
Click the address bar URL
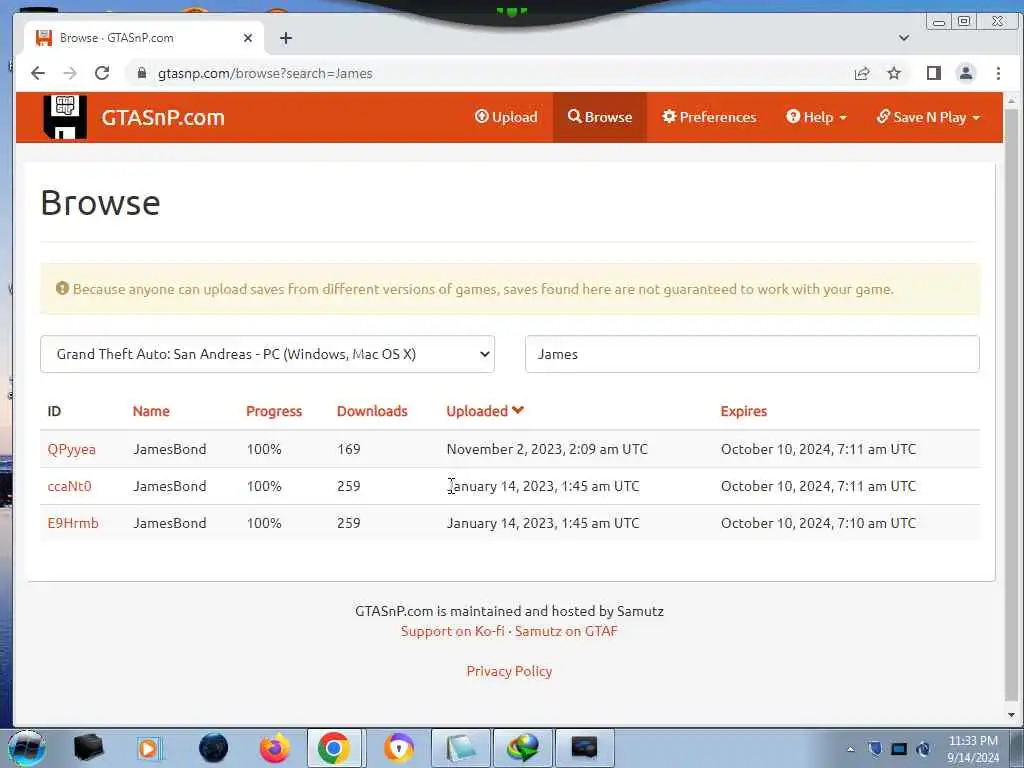coord(264,73)
